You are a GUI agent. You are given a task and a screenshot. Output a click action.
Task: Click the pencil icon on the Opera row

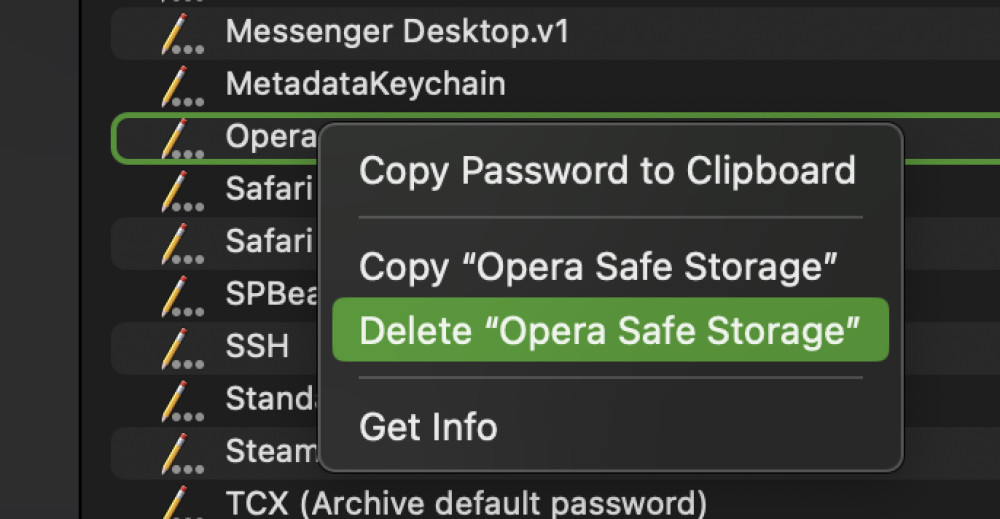tap(182, 138)
